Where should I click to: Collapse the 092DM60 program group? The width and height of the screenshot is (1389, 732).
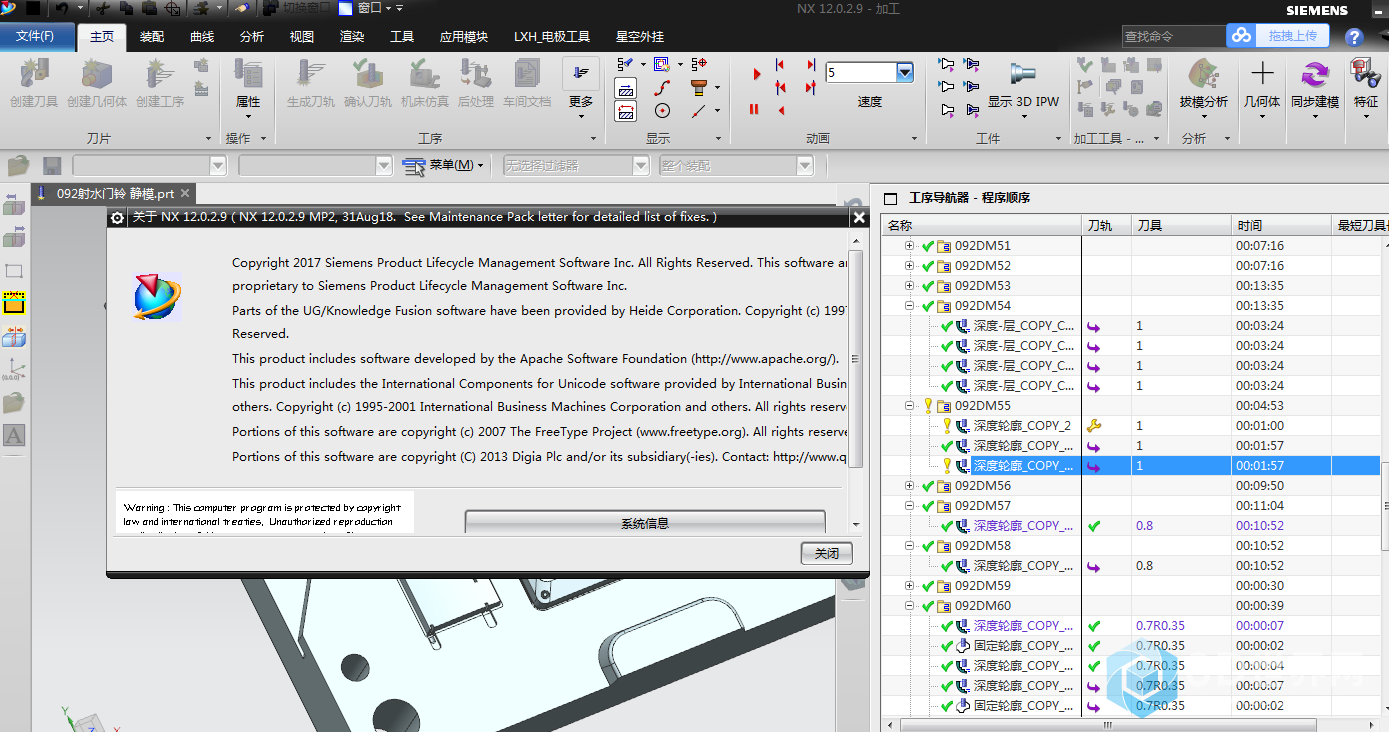[x=909, y=606]
